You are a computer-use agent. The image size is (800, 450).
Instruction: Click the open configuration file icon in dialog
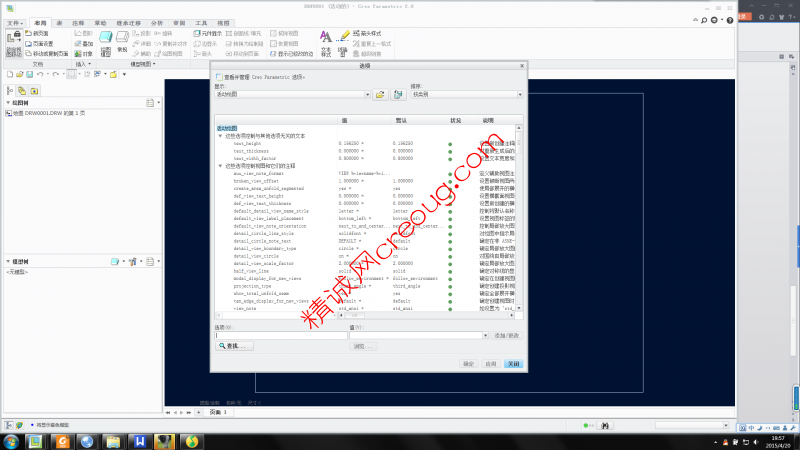(380, 94)
